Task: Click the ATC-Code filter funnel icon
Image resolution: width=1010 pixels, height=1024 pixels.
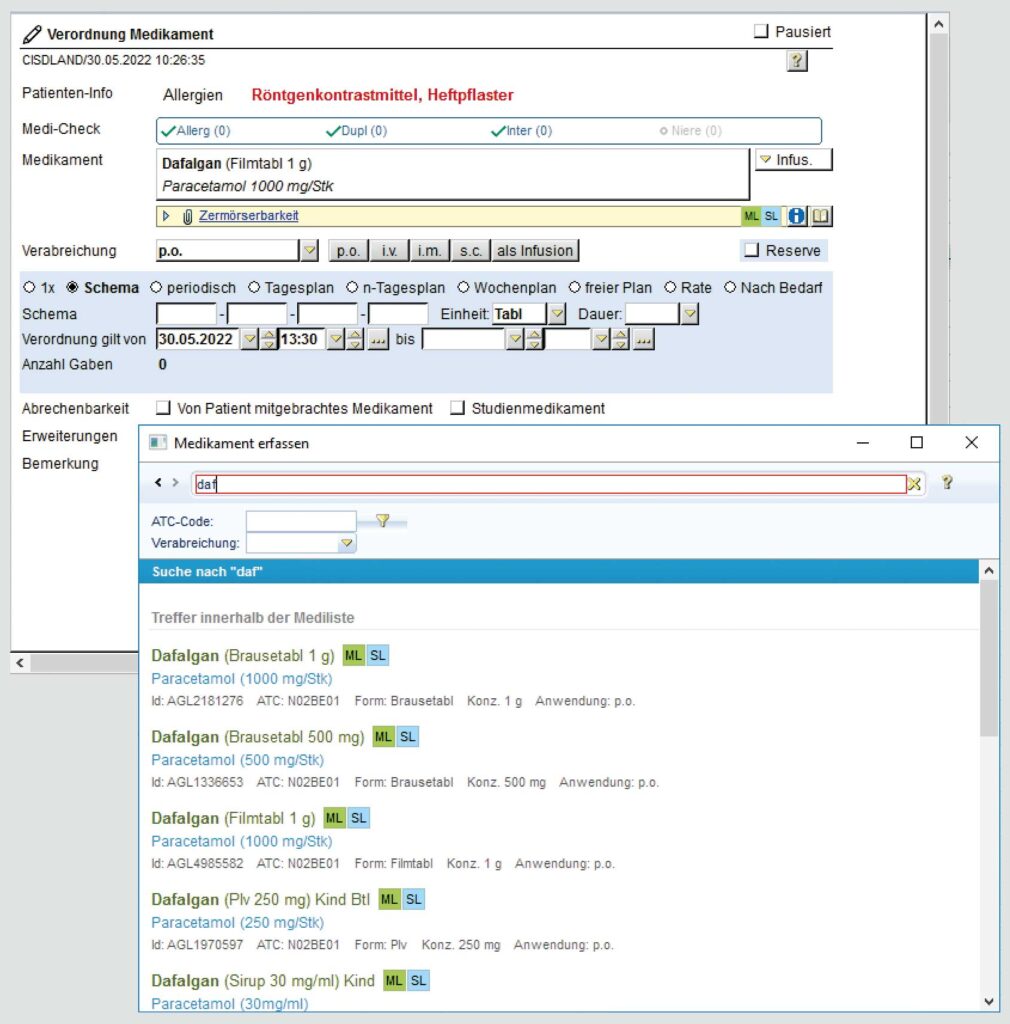Action: pyautogui.click(x=381, y=520)
